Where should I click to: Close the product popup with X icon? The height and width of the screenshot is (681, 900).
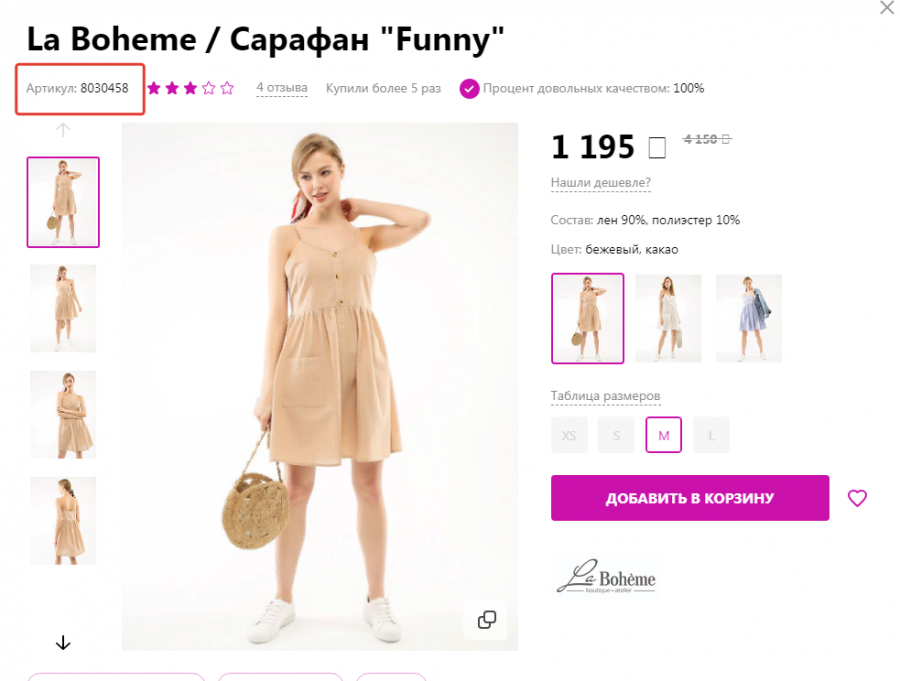click(887, 7)
